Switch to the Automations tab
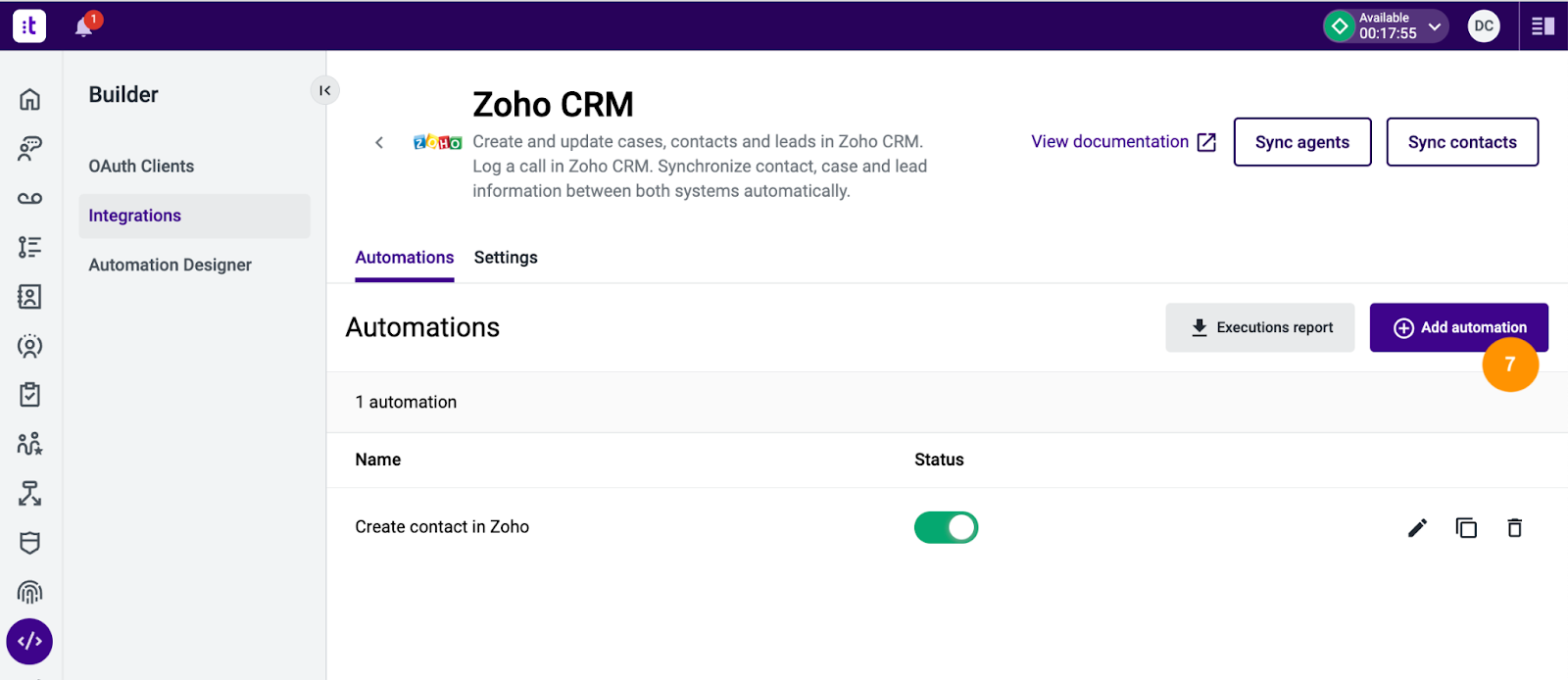Viewport: 1568px width, 680px height. [405, 258]
